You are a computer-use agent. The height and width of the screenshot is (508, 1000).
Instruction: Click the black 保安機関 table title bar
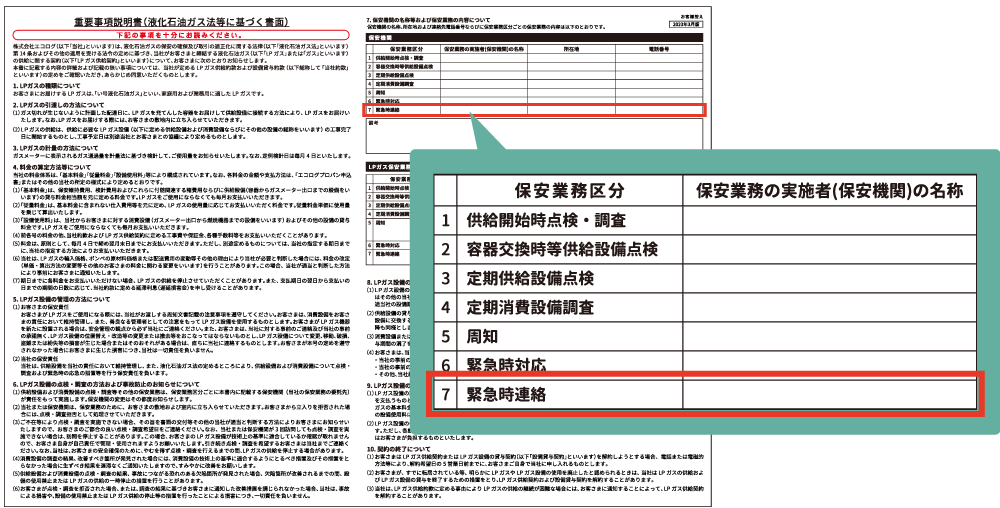coord(535,38)
